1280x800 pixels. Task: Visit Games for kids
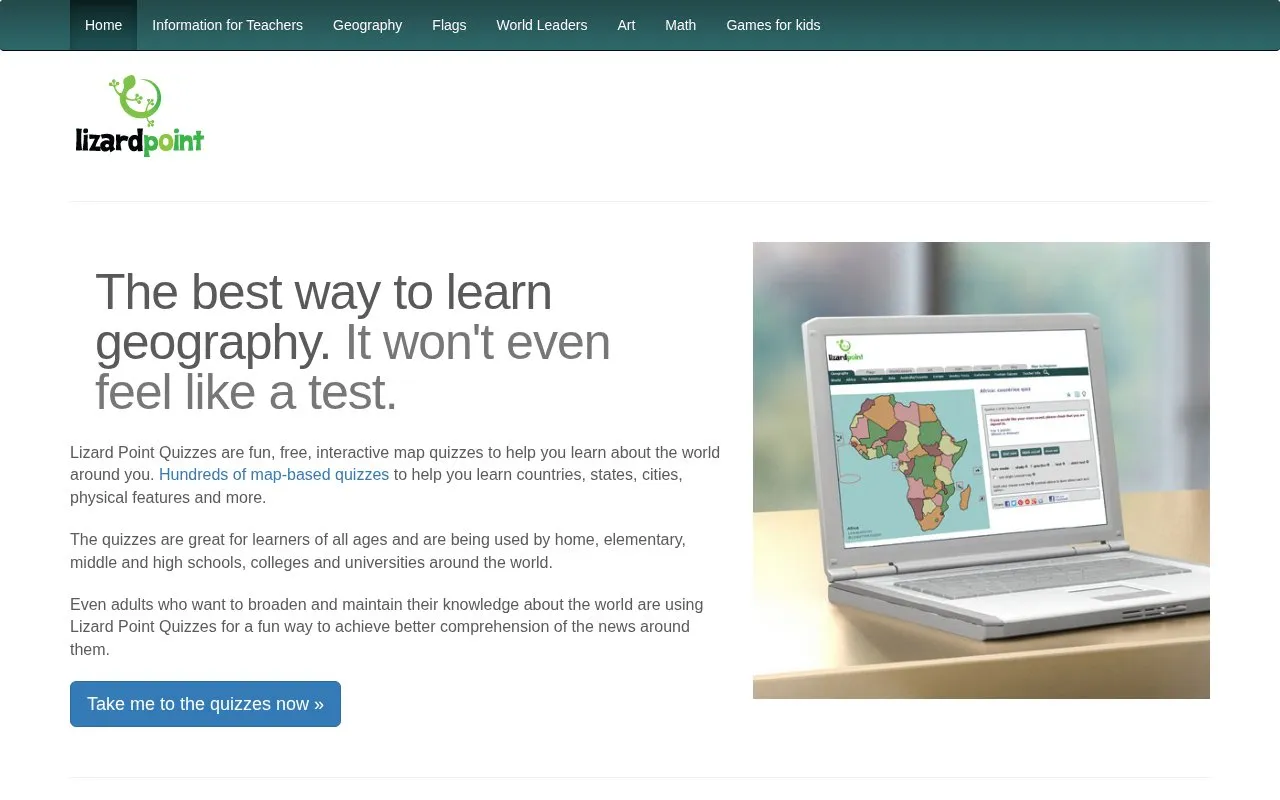pos(773,25)
